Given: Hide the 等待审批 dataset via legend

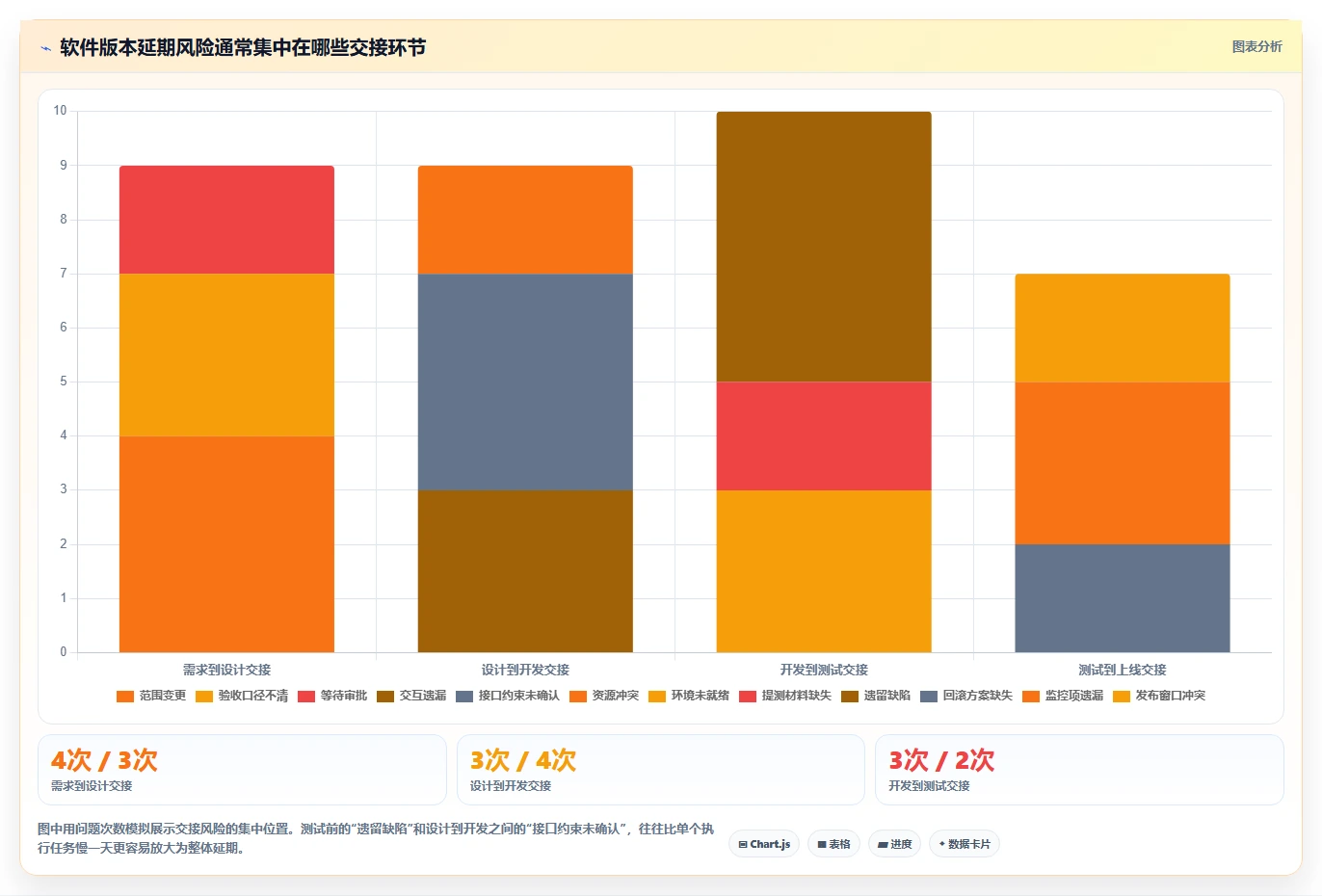Looking at the screenshot, I should coord(332,696).
